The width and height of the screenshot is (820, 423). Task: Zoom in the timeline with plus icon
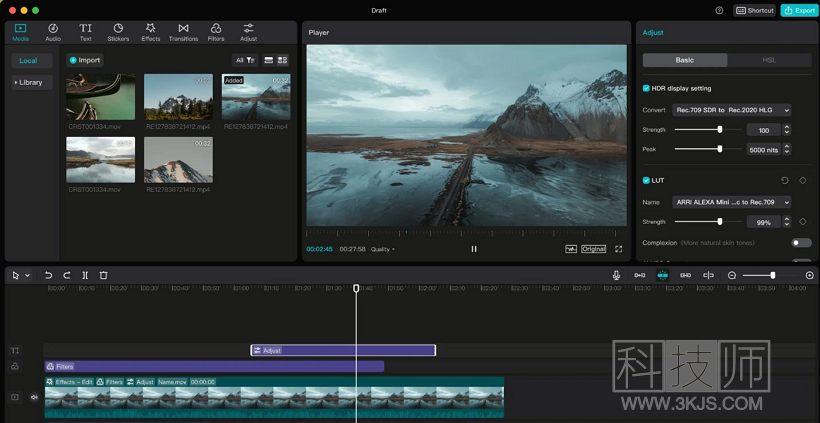click(810, 275)
